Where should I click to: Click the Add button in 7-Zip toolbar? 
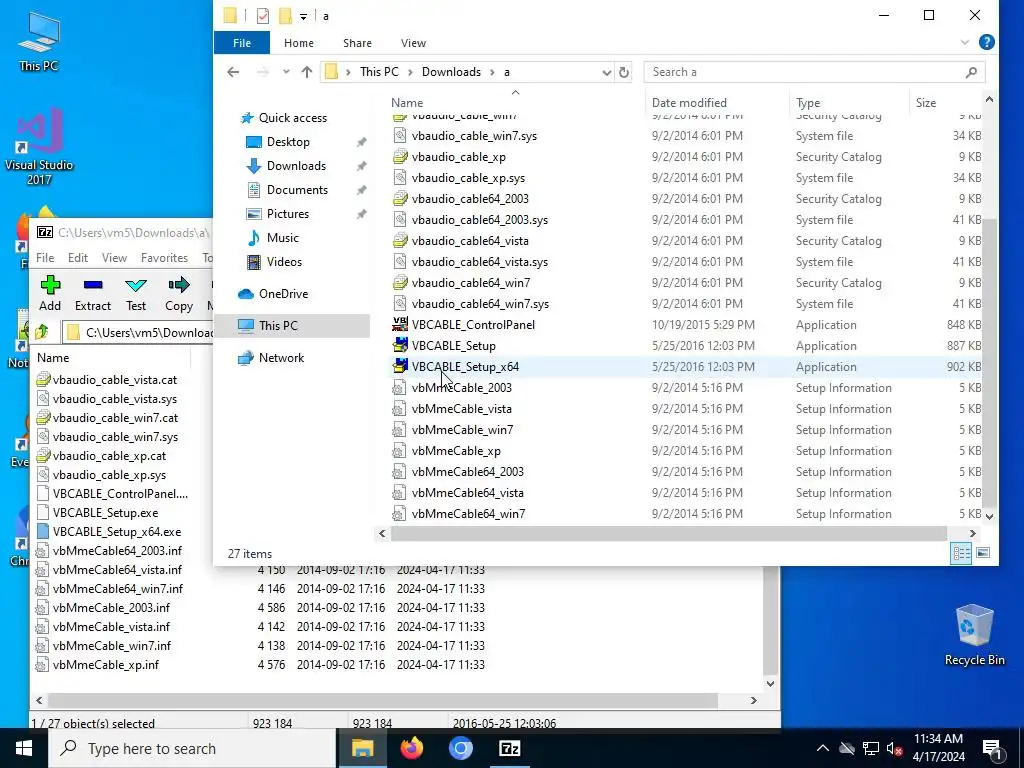pyautogui.click(x=50, y=293)
